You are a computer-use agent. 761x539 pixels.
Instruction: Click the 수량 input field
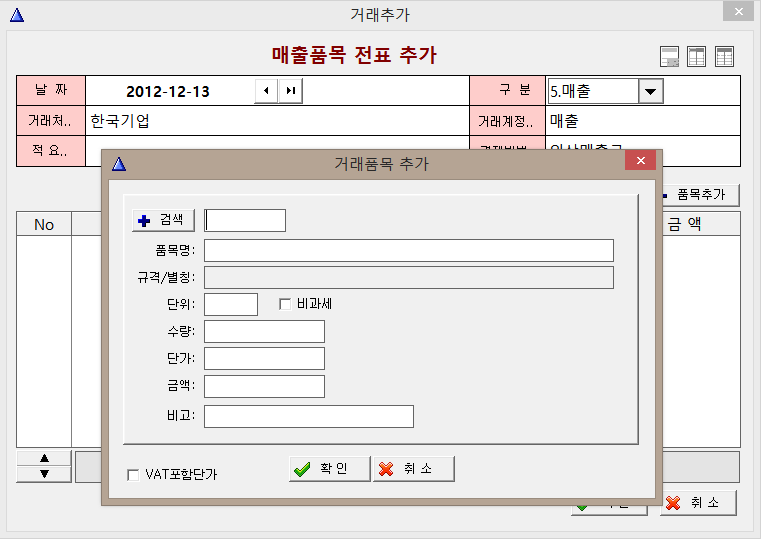(265, 332)
